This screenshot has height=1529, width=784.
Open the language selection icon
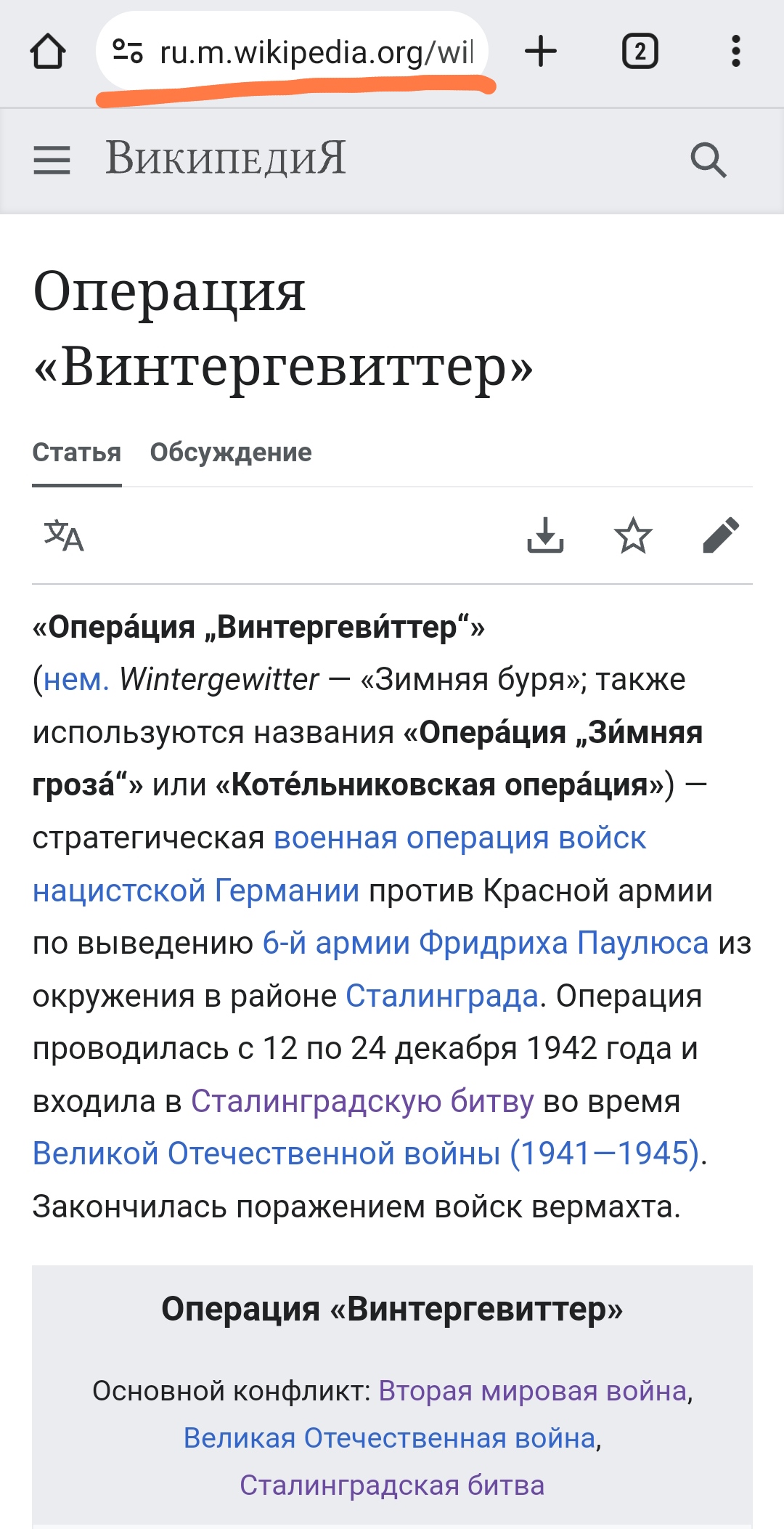tap(64, 536)
